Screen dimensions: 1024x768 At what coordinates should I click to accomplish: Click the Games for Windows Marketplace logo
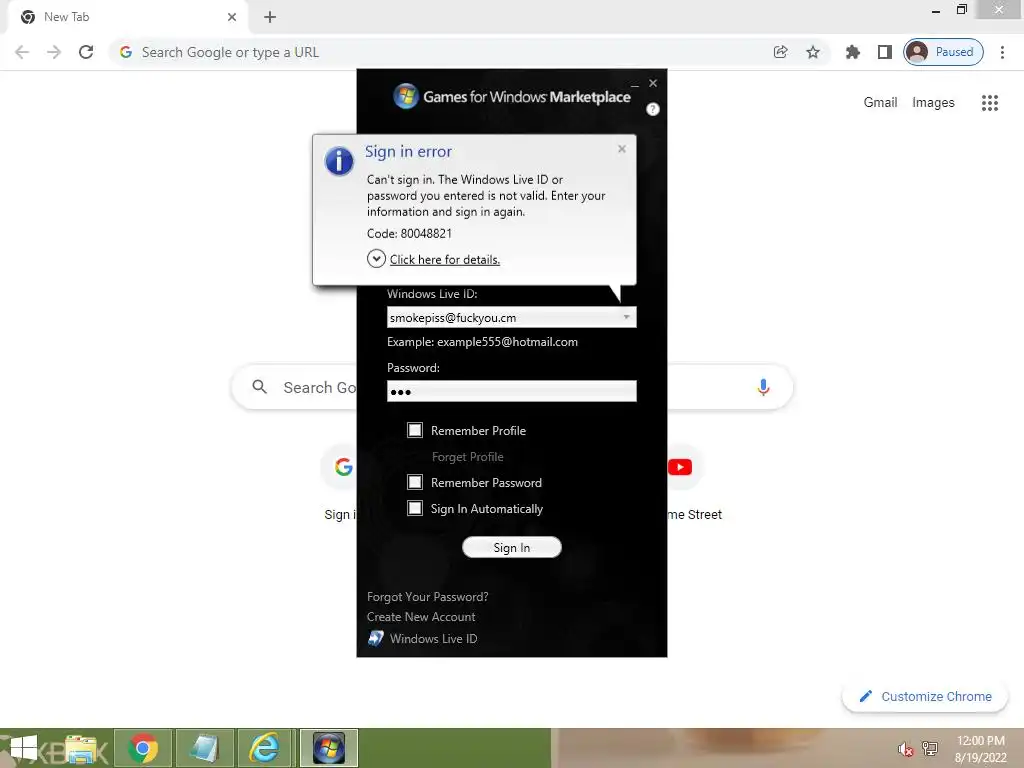point(512,97)
